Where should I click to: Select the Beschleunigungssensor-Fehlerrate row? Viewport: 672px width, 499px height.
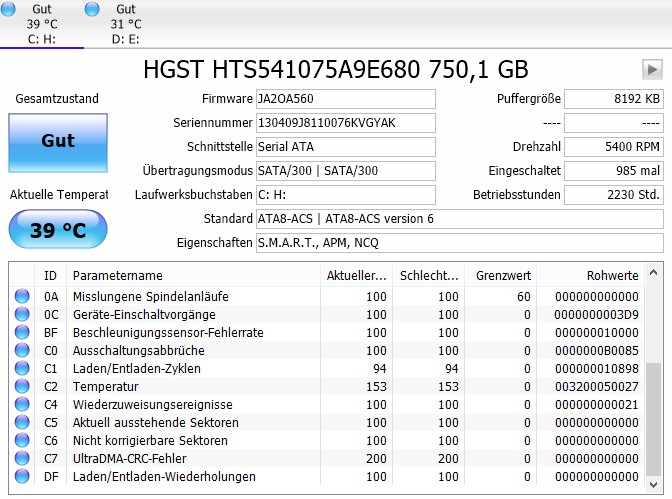[x=327, y=332]
